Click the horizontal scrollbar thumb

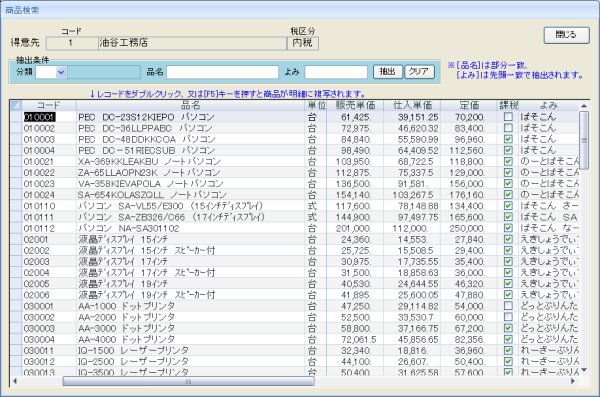tap(188, 381)
